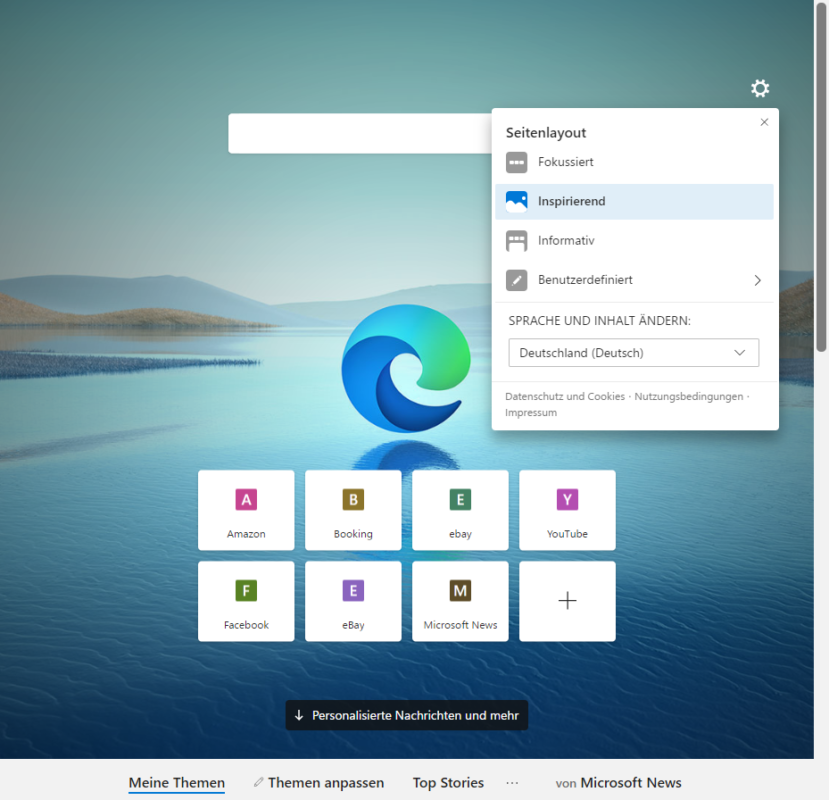Click the Fokussiert layout icon
Viewport: 829px width, 800px height.
click(516, 161)
